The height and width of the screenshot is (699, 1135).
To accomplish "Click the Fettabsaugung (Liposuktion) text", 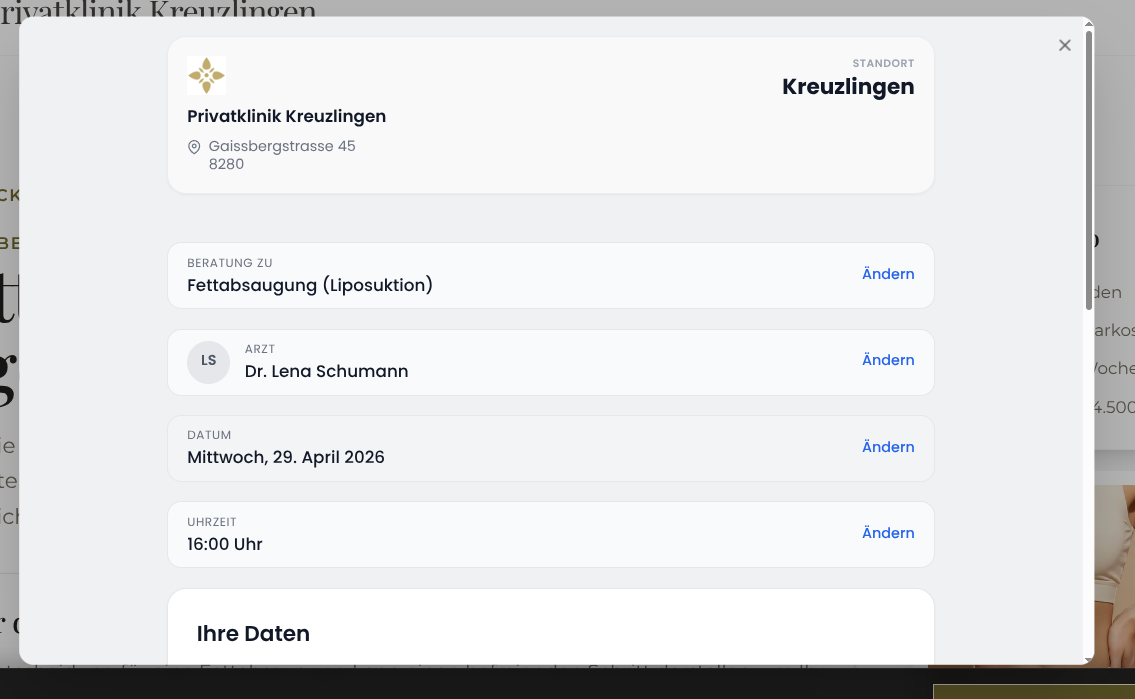I will (x=310, y=285).
